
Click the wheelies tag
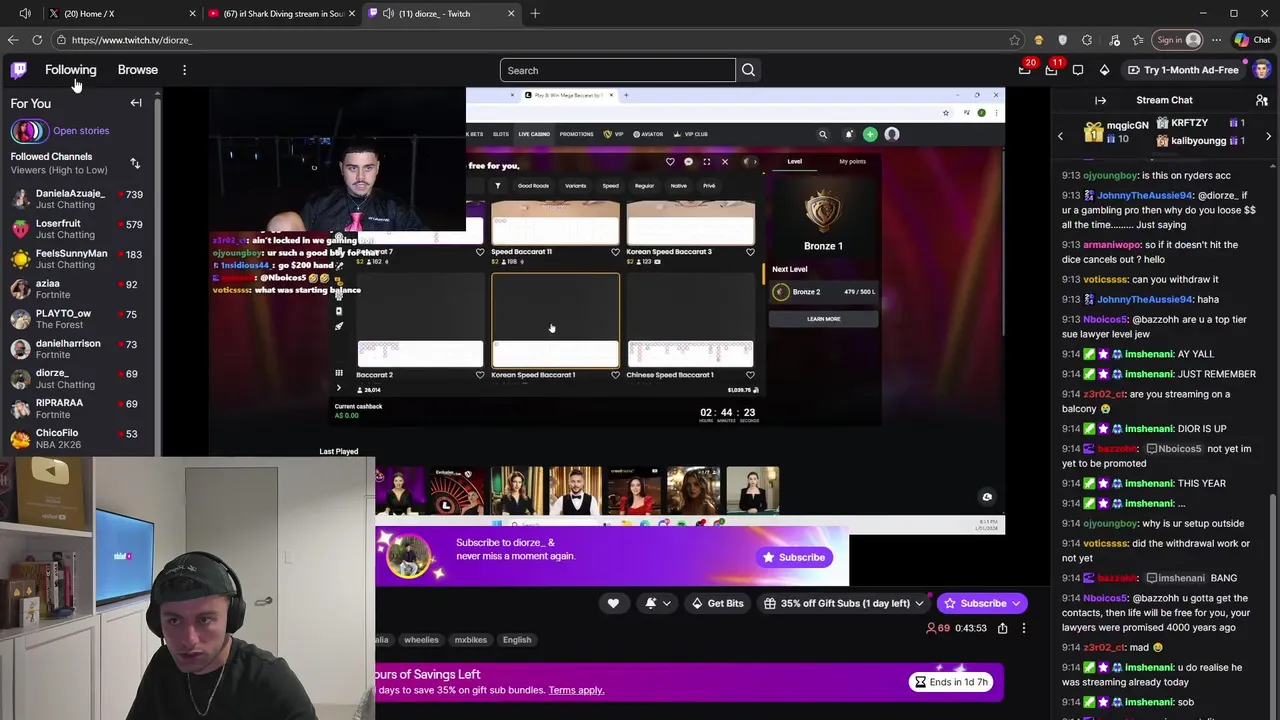421,640
